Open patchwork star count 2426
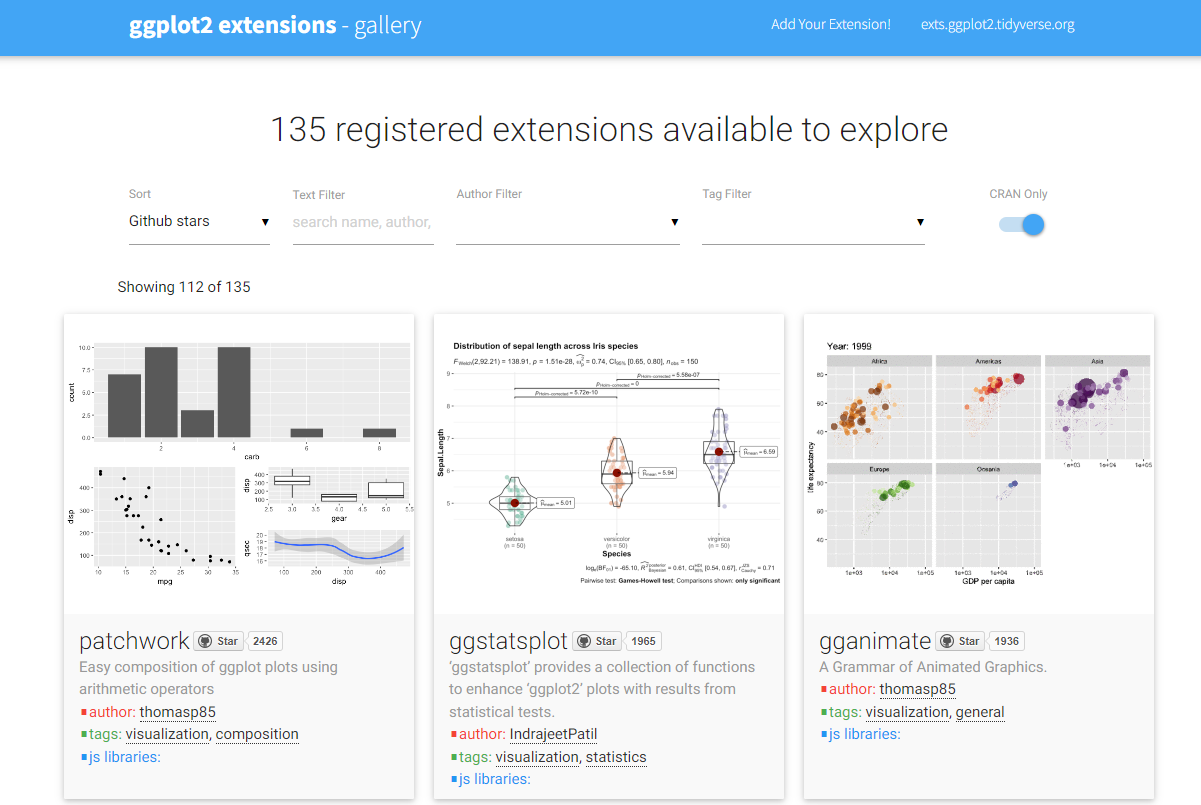 tap(265, 641)
